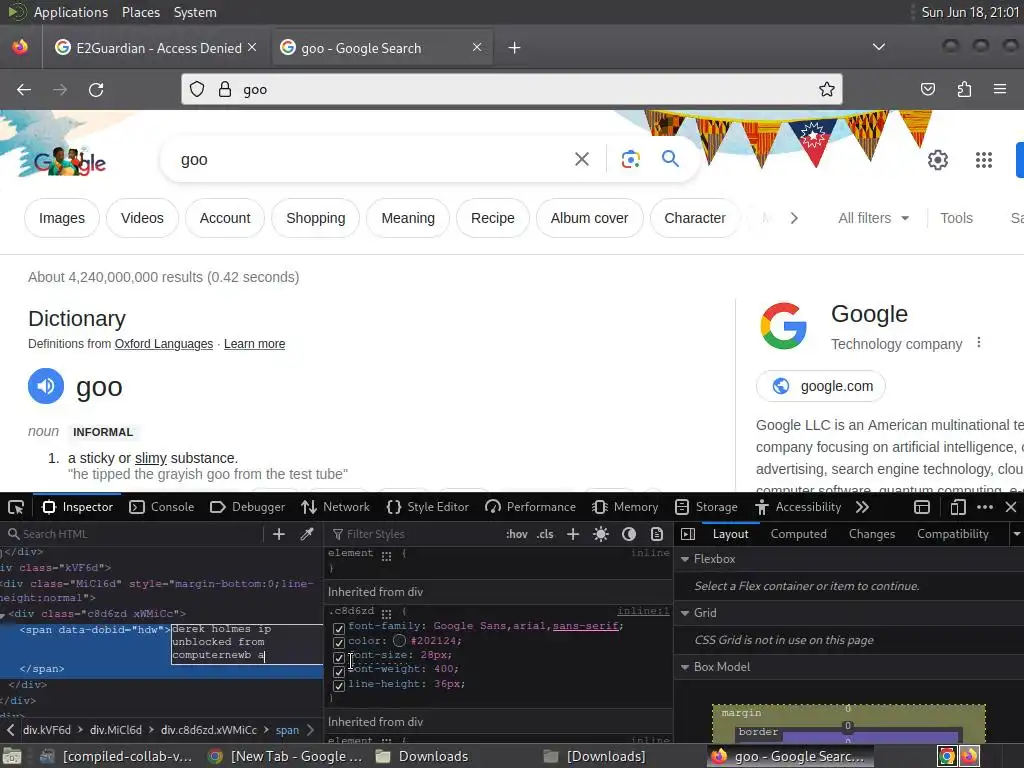Open the Accessibility panel
The width and height of the screenshot is (1024, 768).
(798, 507)
